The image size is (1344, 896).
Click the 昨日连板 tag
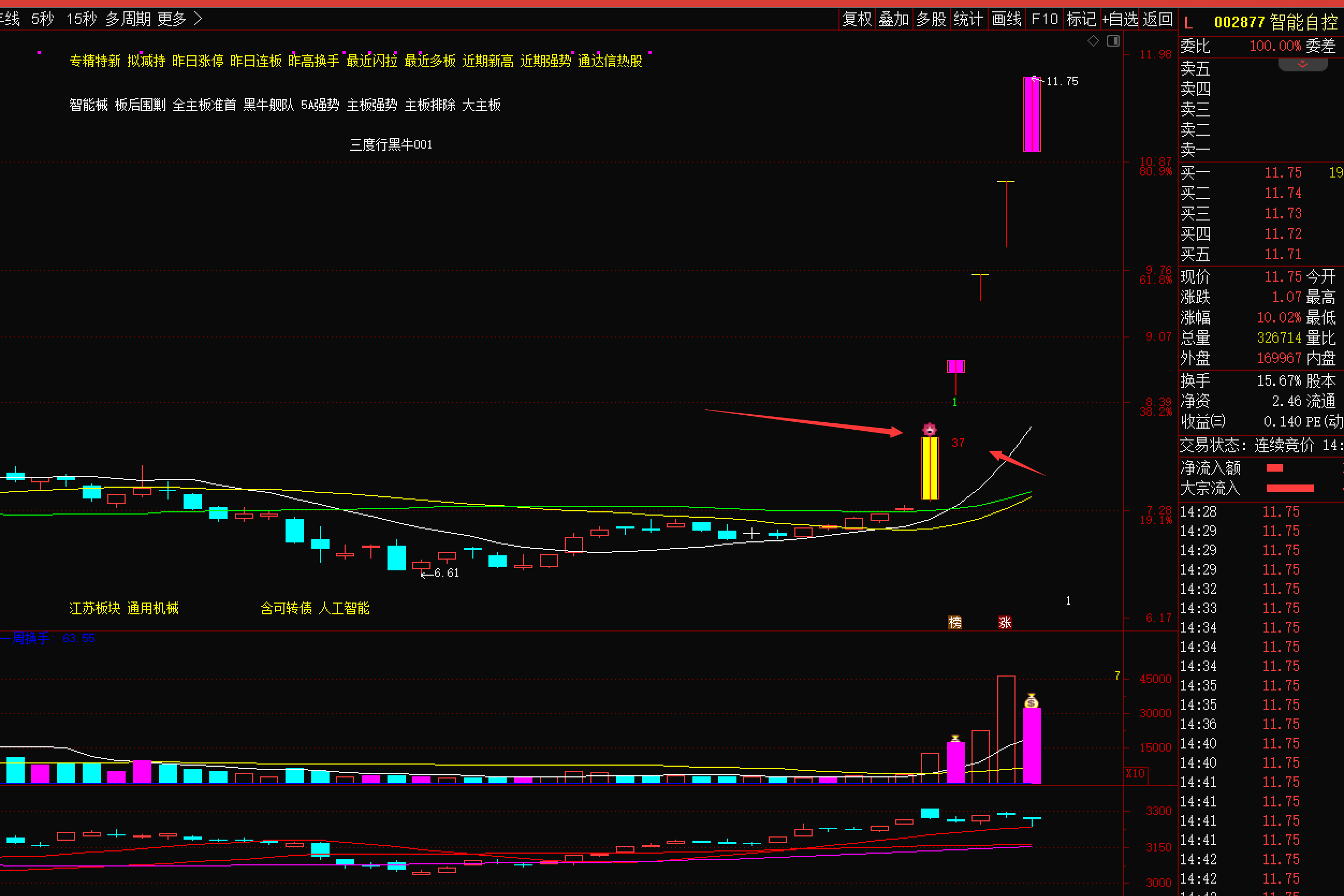(x=255, y=61)
